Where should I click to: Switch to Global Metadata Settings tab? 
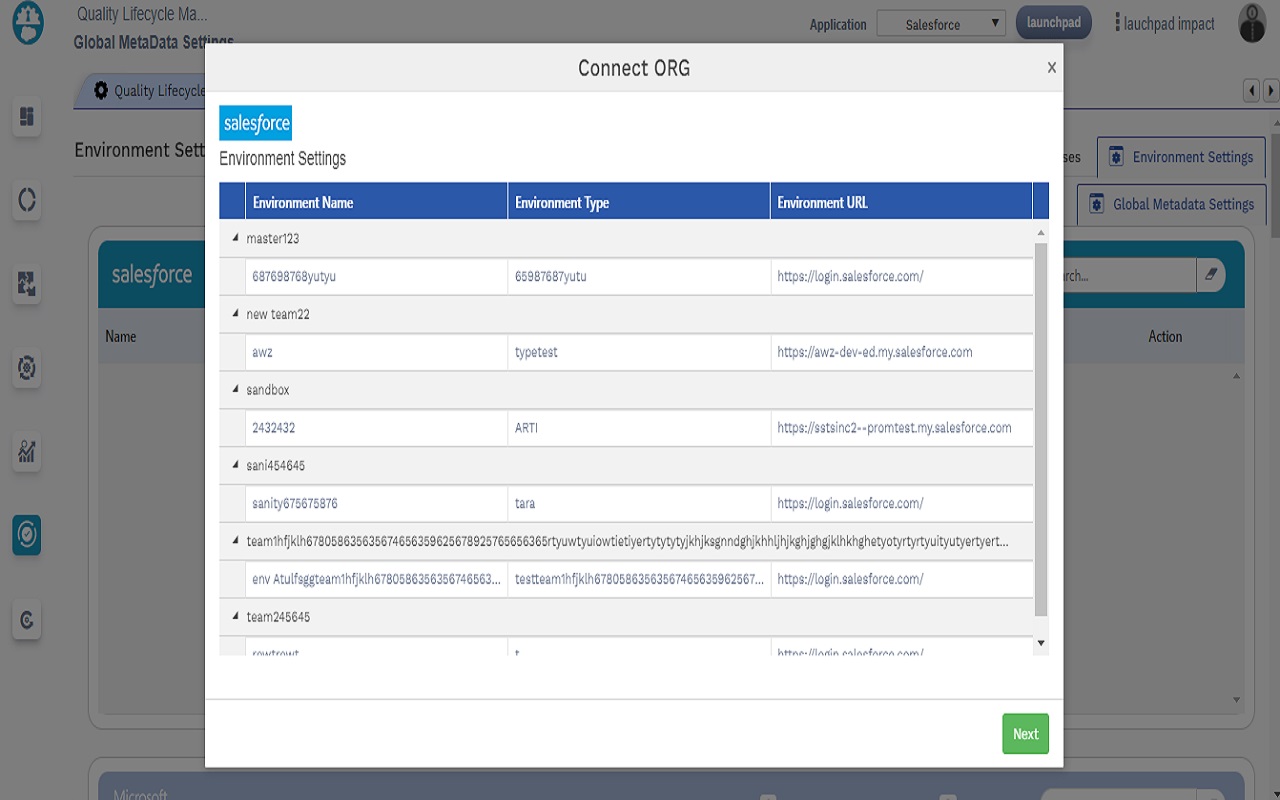pyautogui.click(x=1172, y=204)
